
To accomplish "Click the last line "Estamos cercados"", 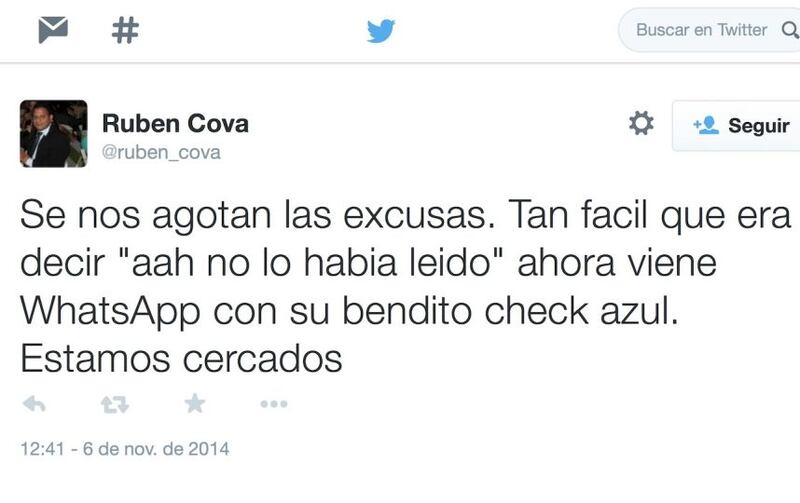I will point(181,359).
